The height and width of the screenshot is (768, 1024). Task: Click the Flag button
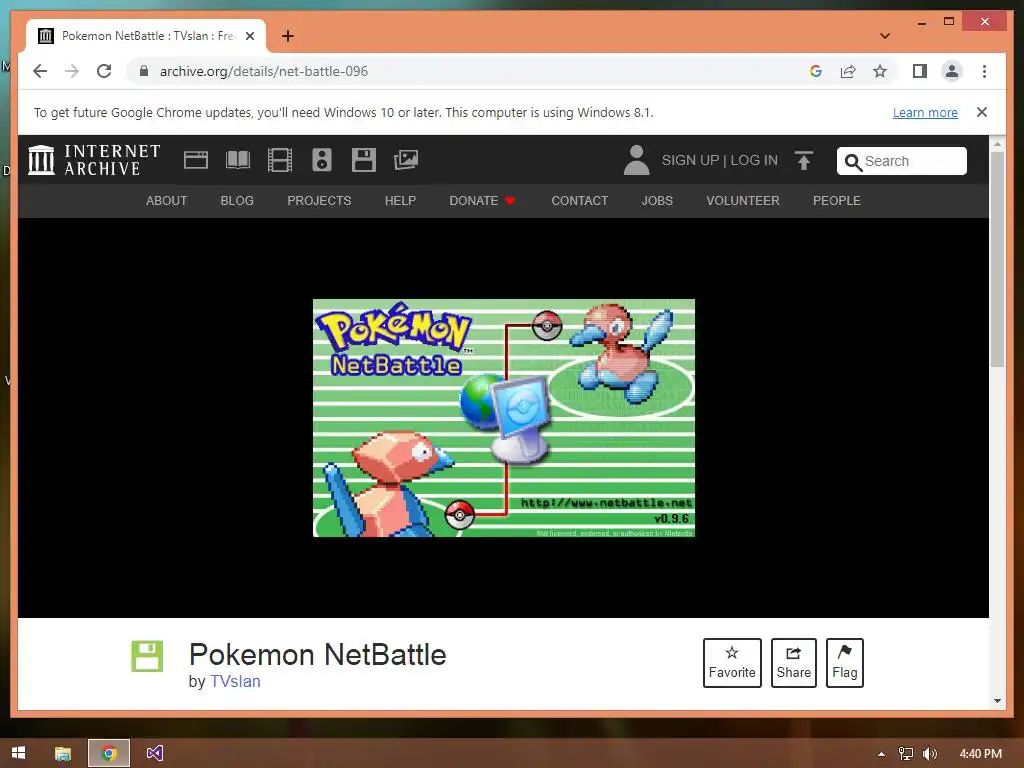tap(844, 663)
